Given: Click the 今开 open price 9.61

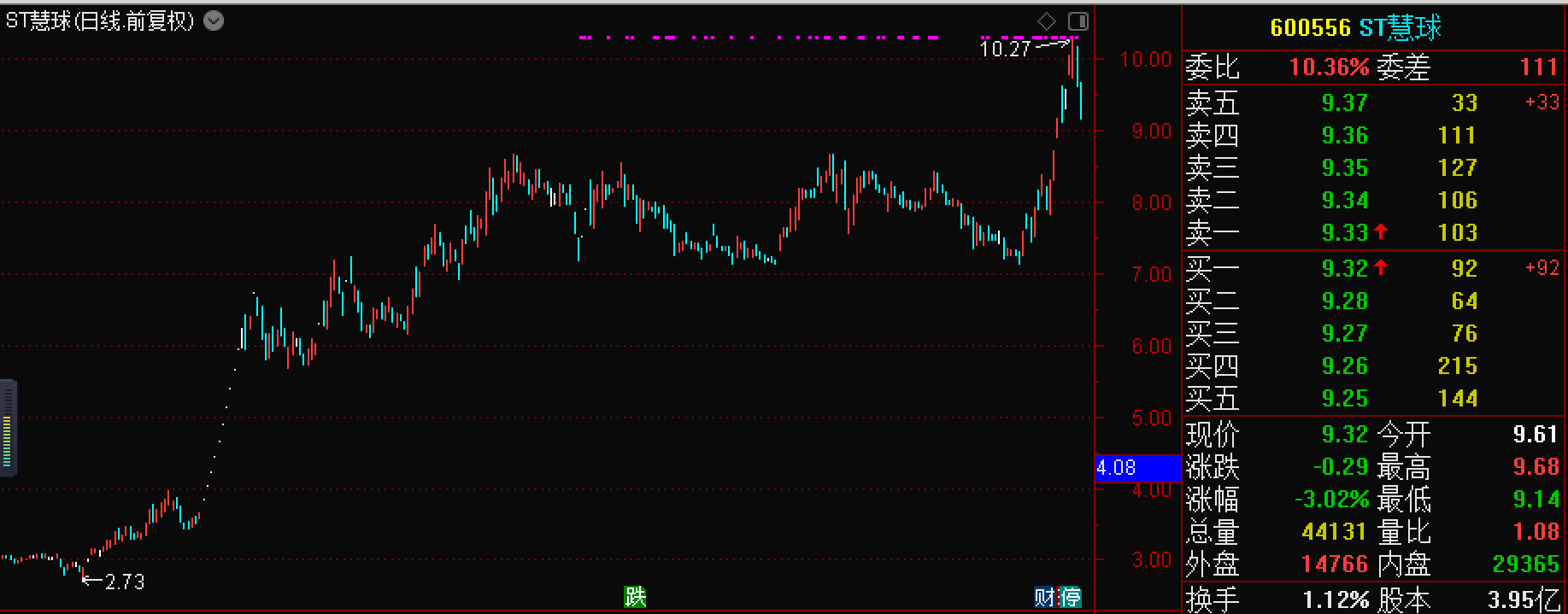Looking at the screenshot, I should tap(1536, 434).
